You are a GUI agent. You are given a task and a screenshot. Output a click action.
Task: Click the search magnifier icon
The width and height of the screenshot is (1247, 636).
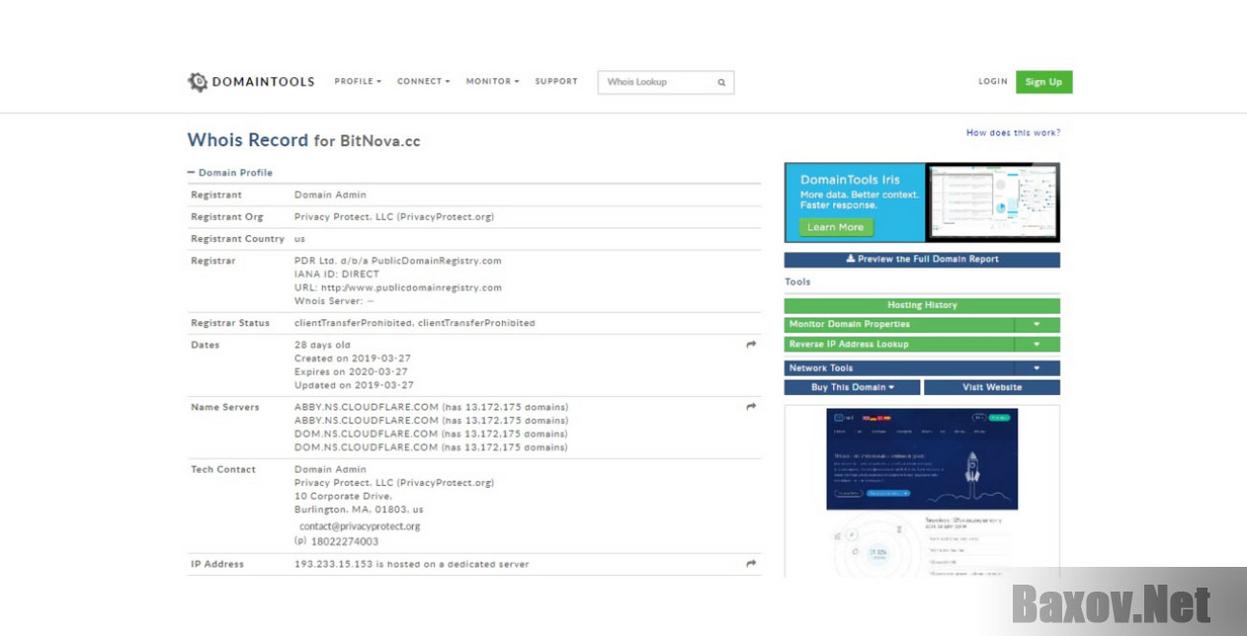click(721, 83)
